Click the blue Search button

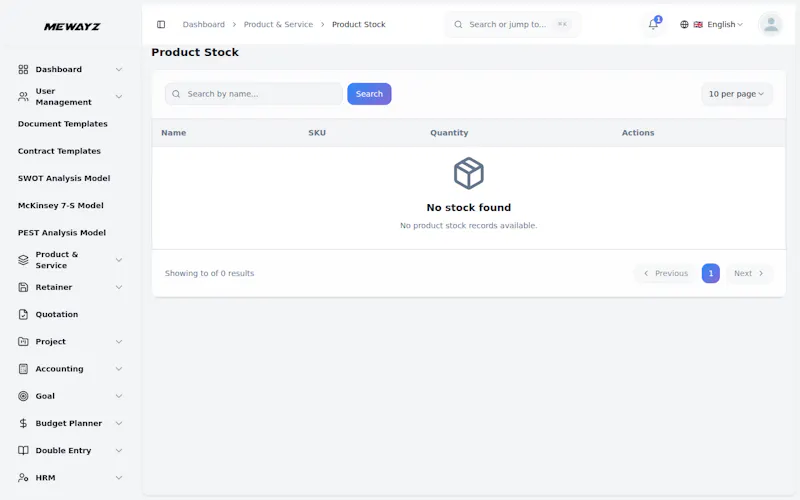pyautogui.click(x=369, y=94)
